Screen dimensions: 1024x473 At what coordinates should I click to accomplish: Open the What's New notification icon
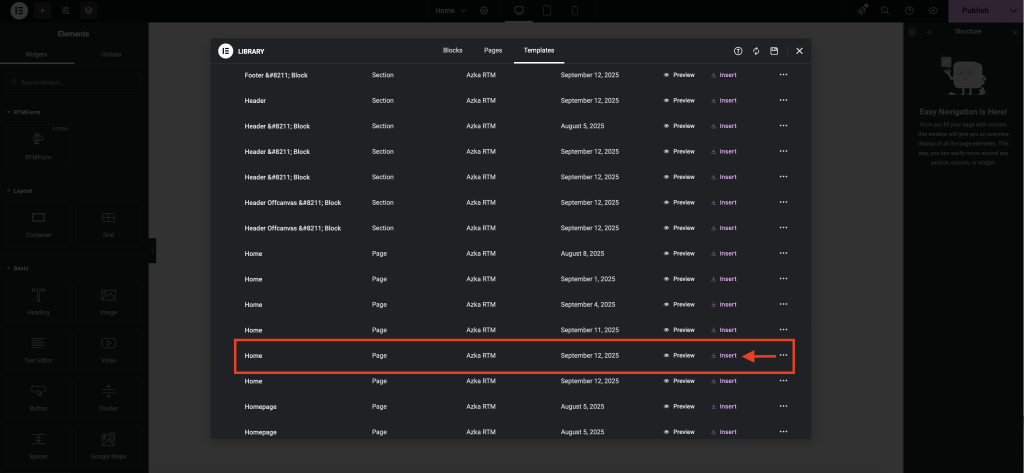coord(862,10)
